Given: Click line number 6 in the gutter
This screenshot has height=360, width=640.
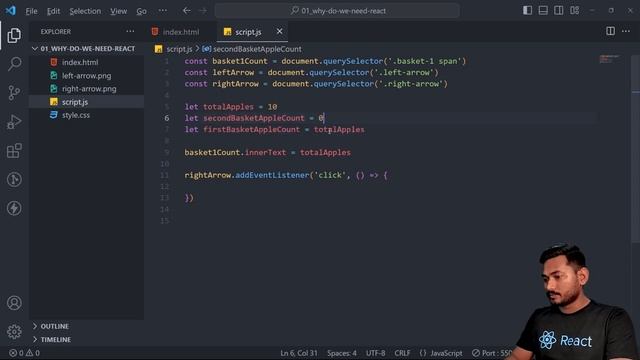Looking at the screenshot, I should (167, 118).
